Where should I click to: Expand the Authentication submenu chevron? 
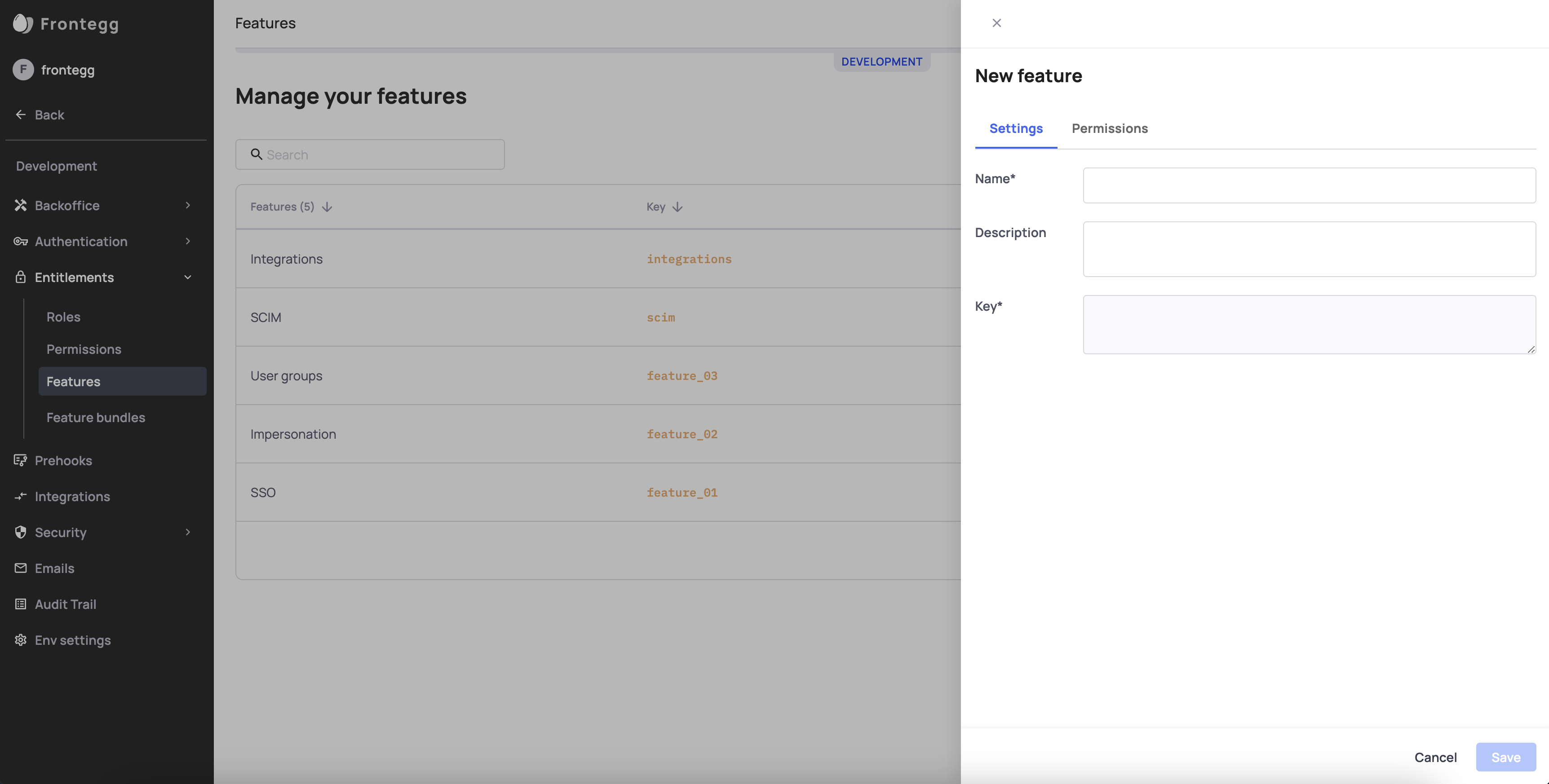(x=188, y=242)
